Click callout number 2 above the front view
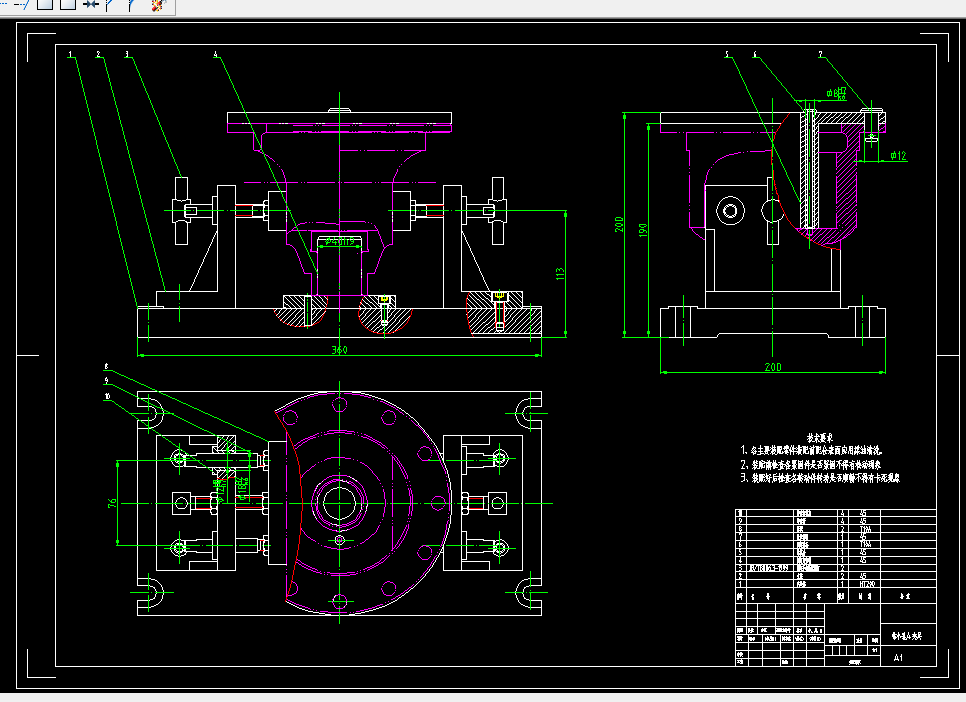The width and height of the screenshot is (966, 702). click(x=98, y=54)
